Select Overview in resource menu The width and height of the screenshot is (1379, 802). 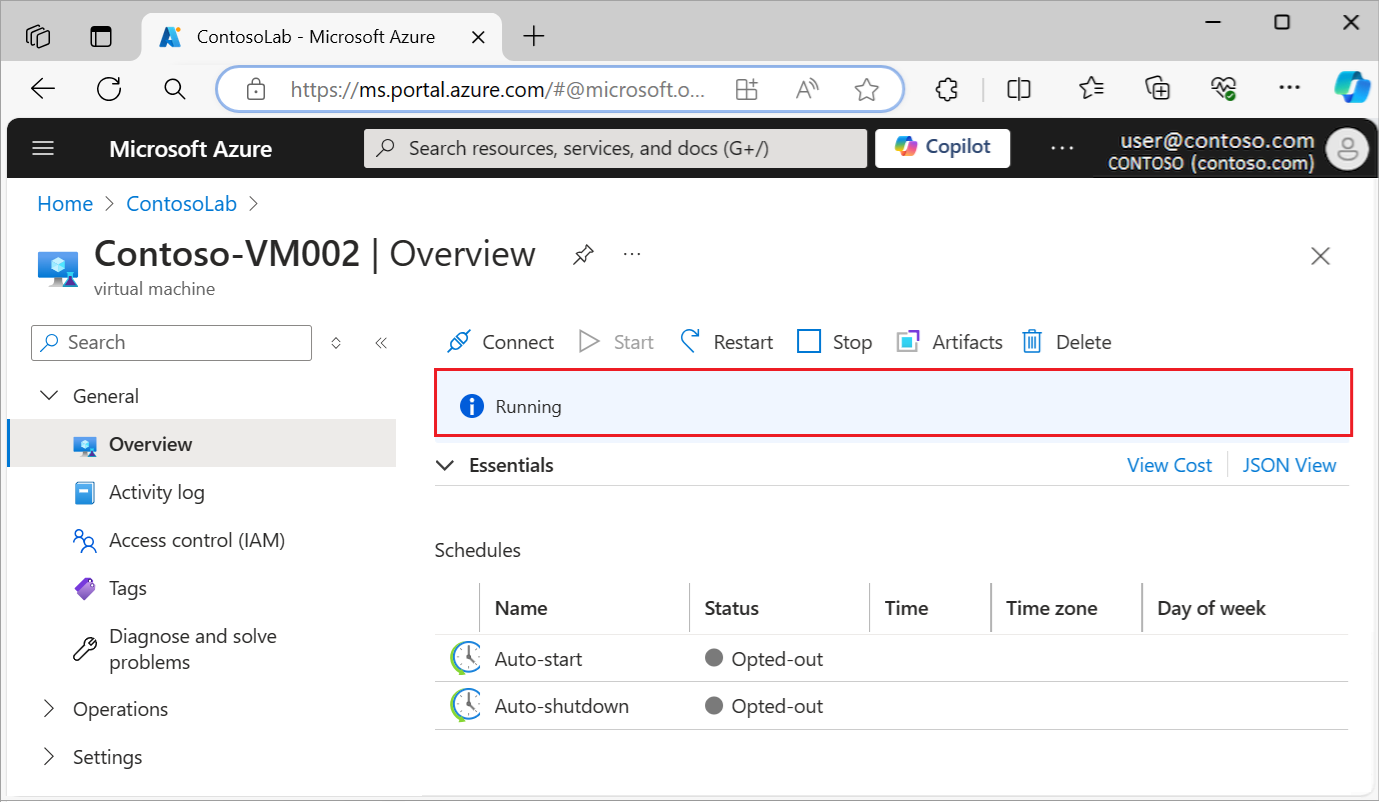[202, 444]
